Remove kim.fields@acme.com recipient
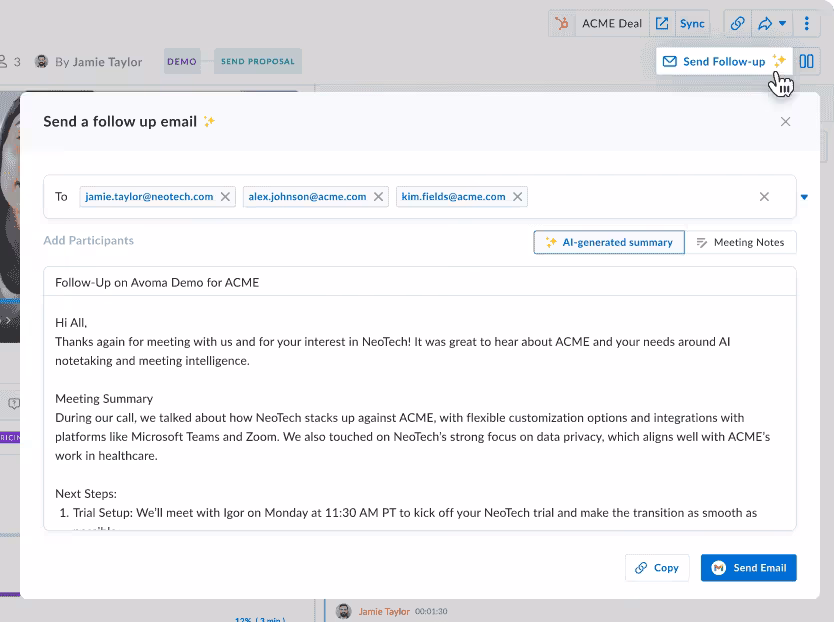 coord(518,197)
